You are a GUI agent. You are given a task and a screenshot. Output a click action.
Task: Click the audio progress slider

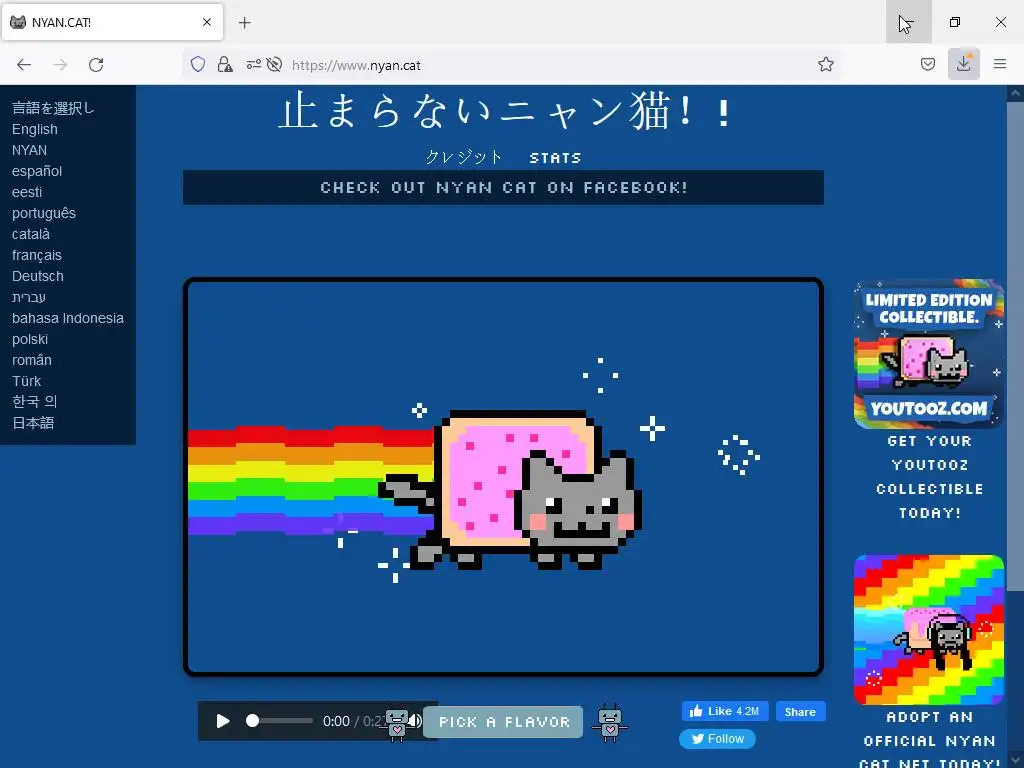click(280, 721)
